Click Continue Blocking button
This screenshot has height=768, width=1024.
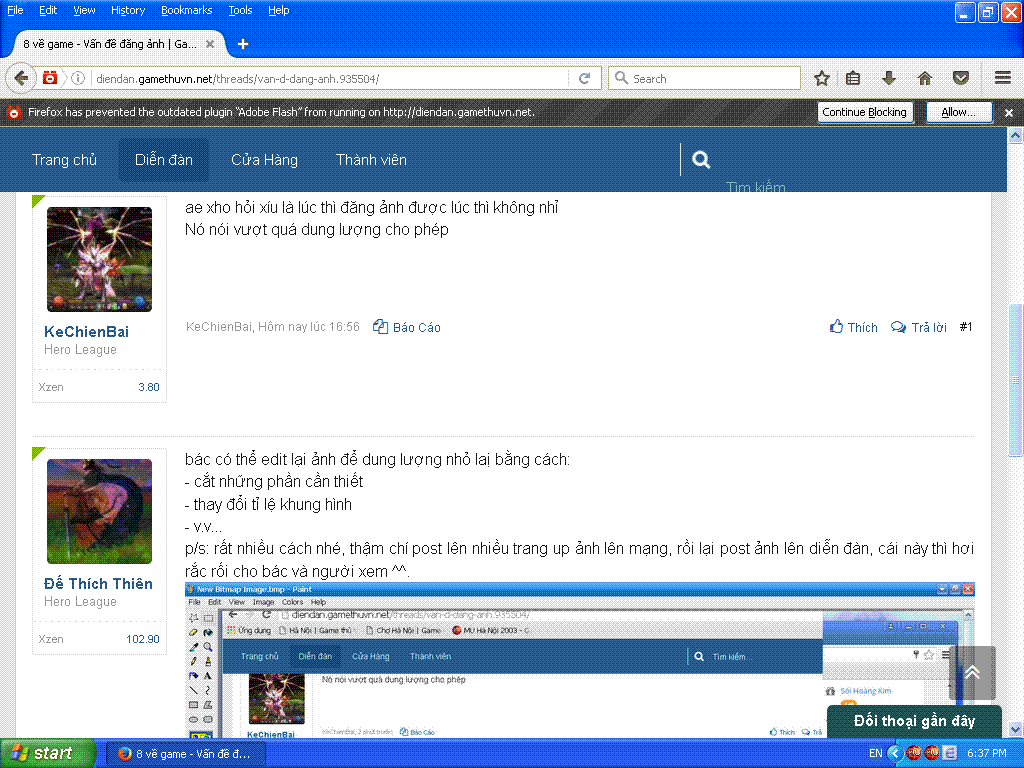pos(865,112)
